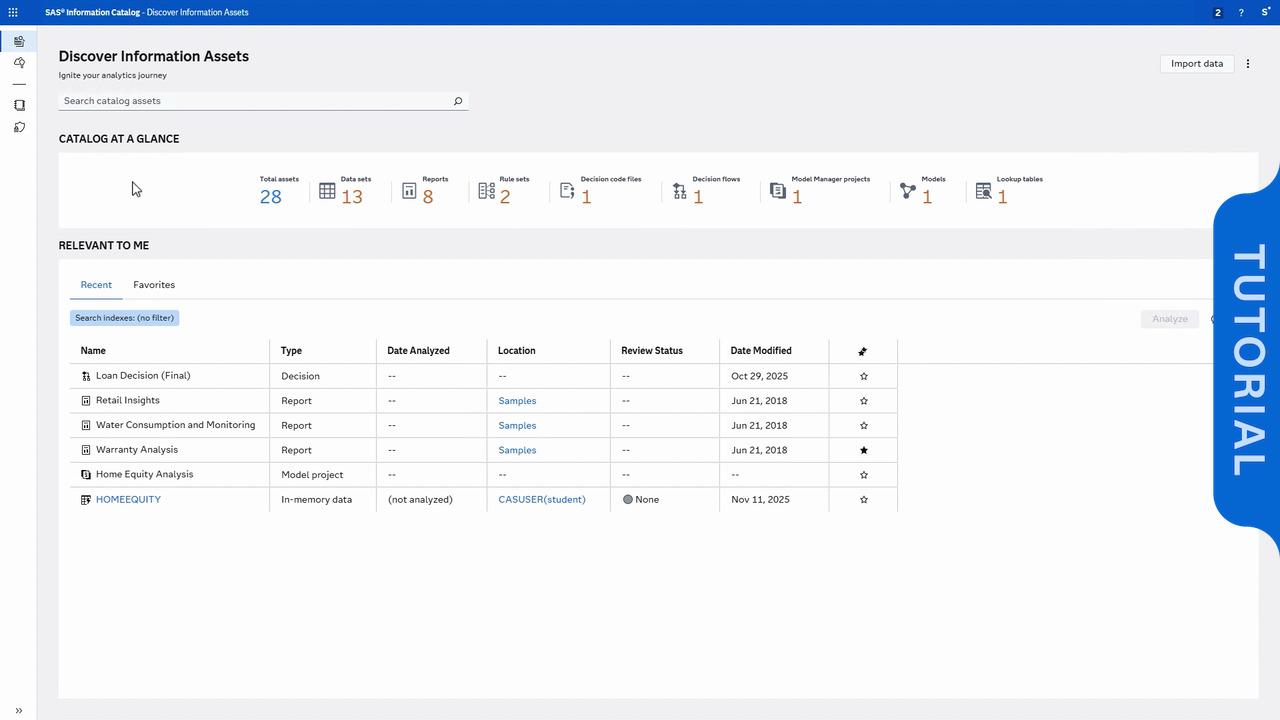Open the more options menu beside Import data

[x=1248, y=64]
